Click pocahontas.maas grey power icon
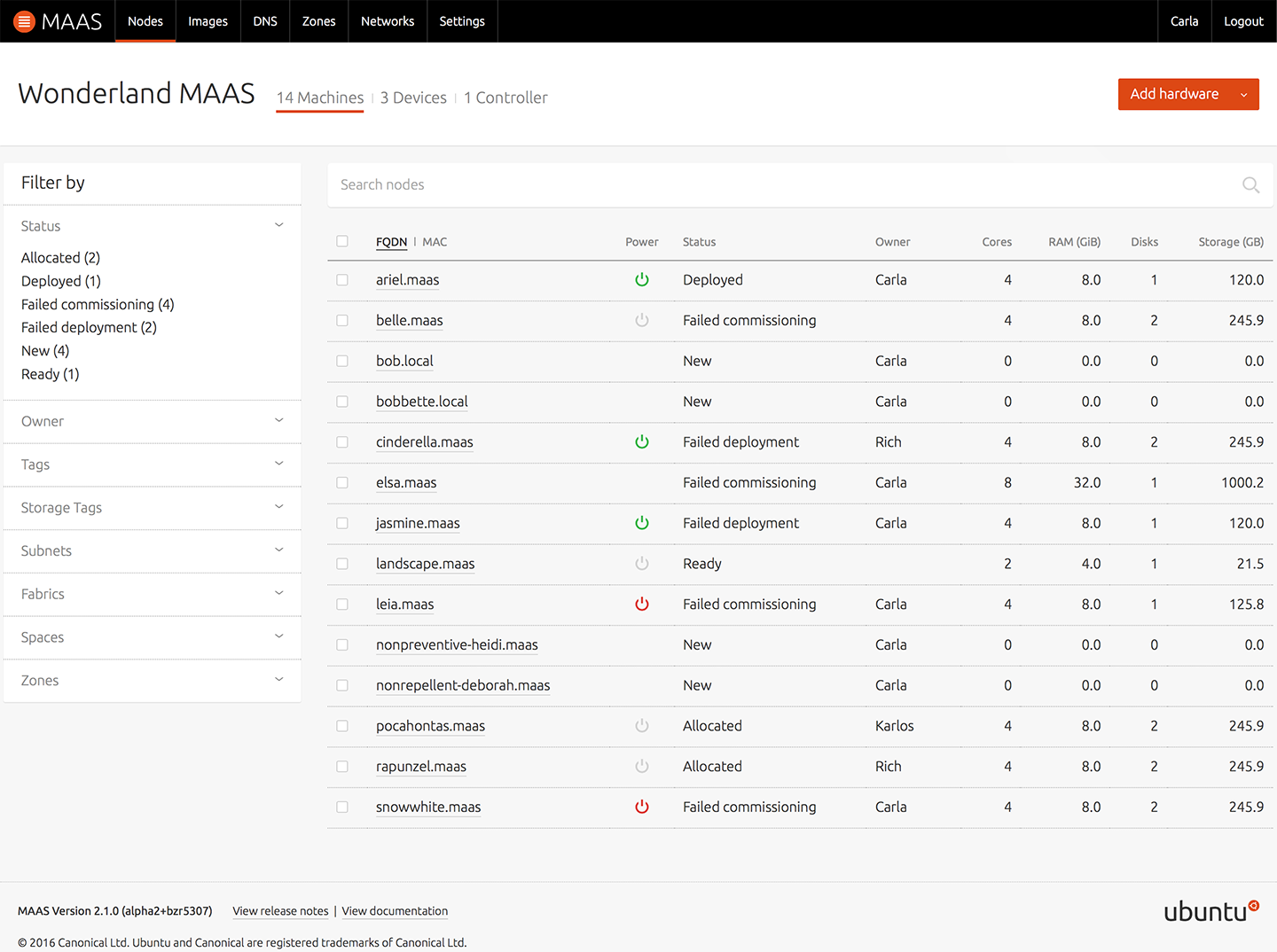 pyautogui.click(x=642, y=726)
